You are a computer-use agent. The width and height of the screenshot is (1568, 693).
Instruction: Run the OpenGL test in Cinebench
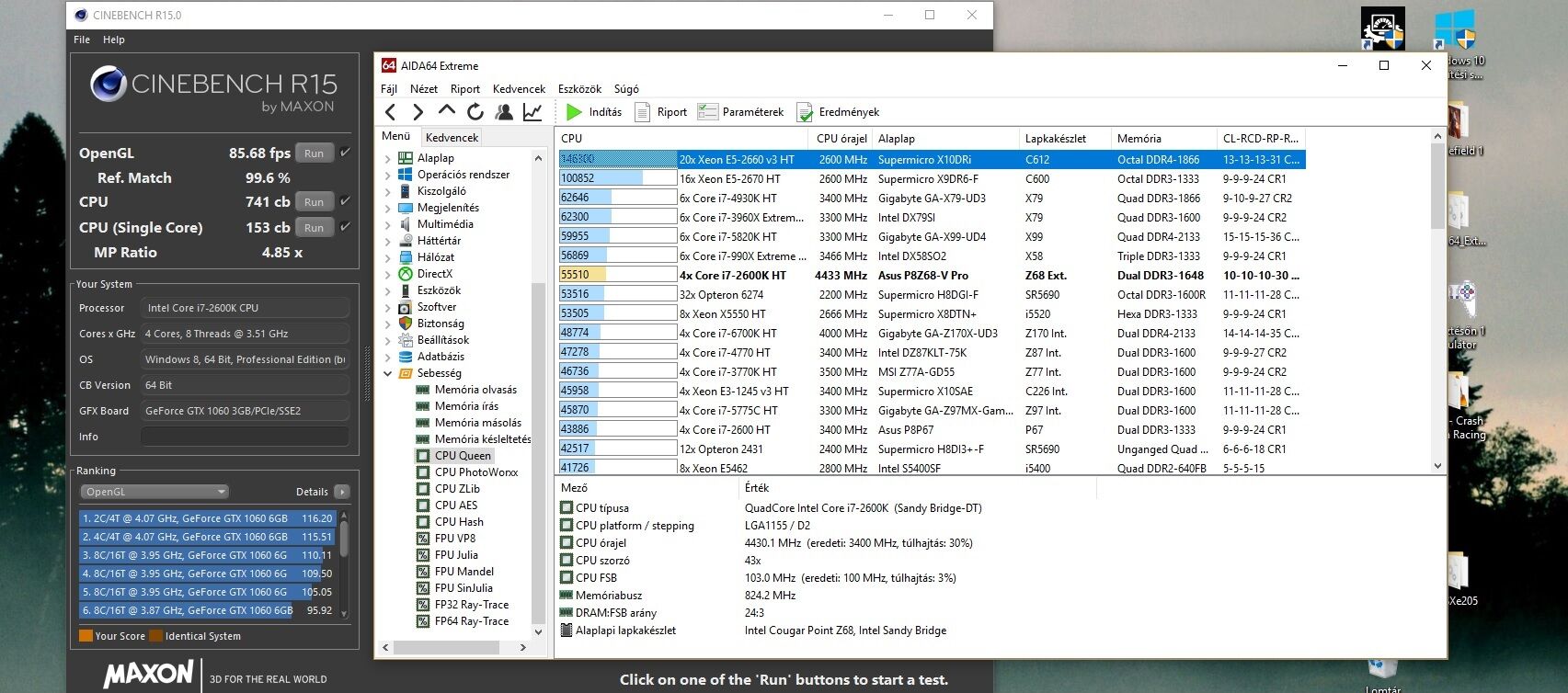pos(315,153)
